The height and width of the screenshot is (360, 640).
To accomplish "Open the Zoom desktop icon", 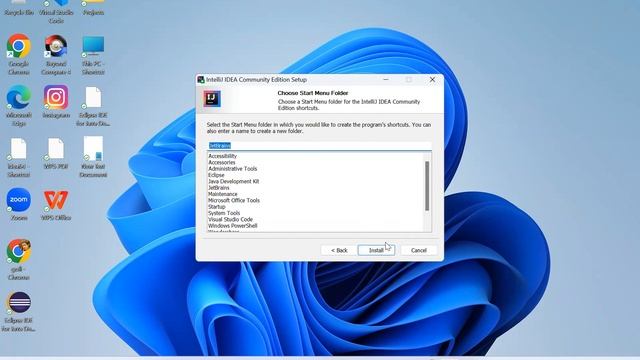I will click(x=18, y=200).
